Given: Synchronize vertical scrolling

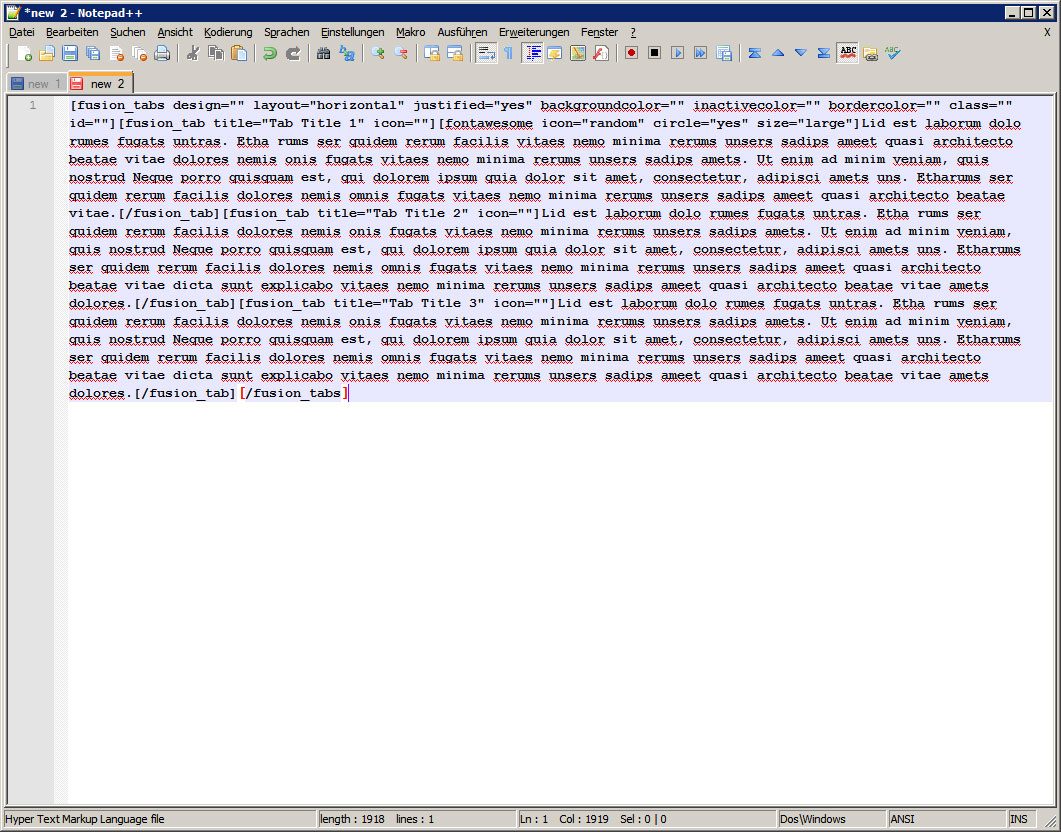Looking at the screenshot, I should (432, 53).
